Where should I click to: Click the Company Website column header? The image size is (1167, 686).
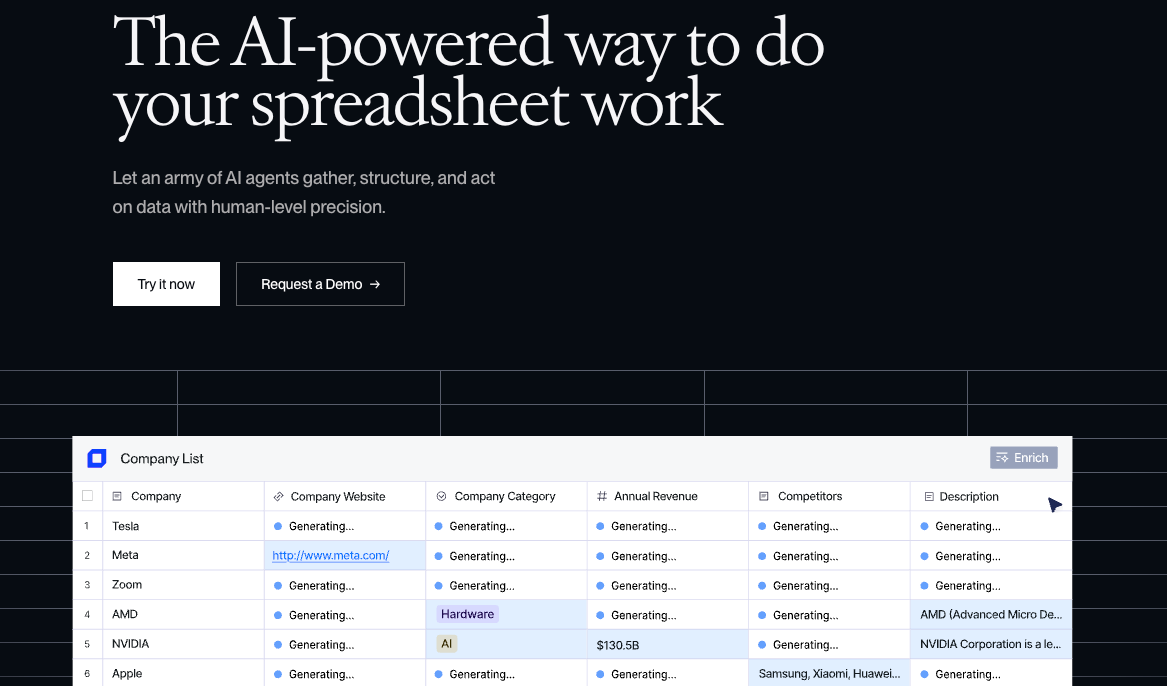(345, 496)
